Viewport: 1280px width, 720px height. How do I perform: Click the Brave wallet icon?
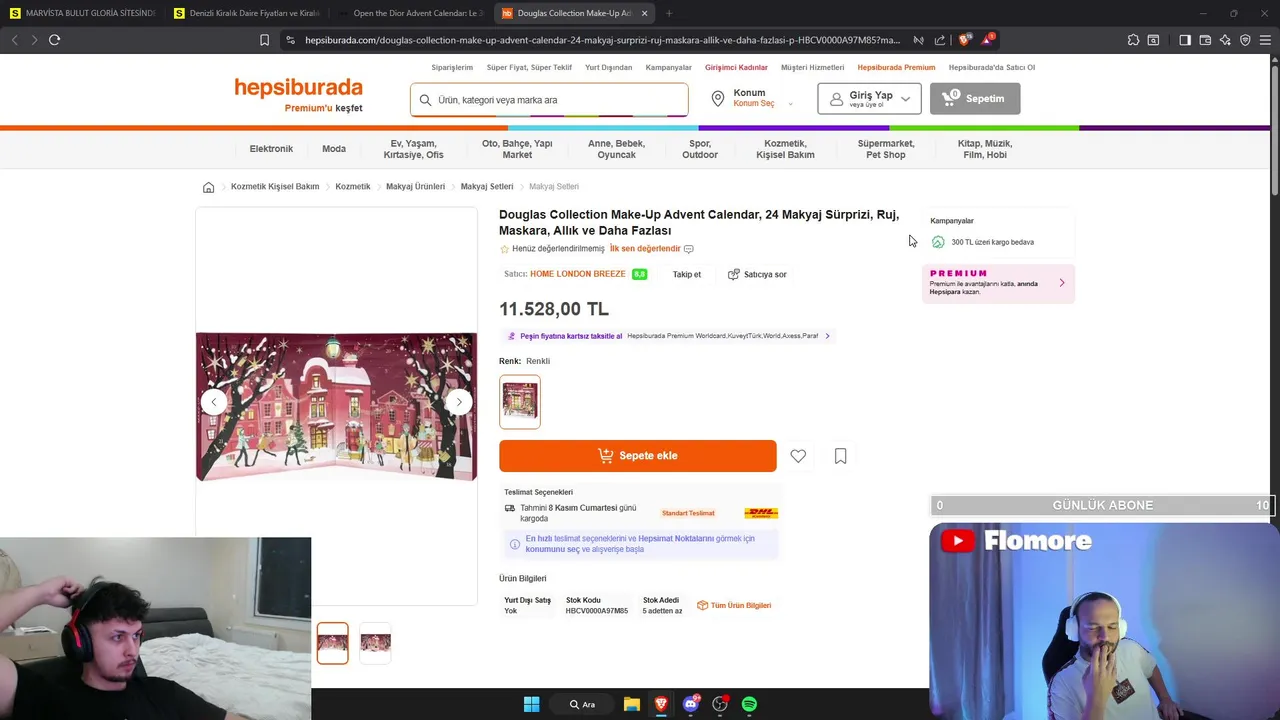click(1205, 40)
